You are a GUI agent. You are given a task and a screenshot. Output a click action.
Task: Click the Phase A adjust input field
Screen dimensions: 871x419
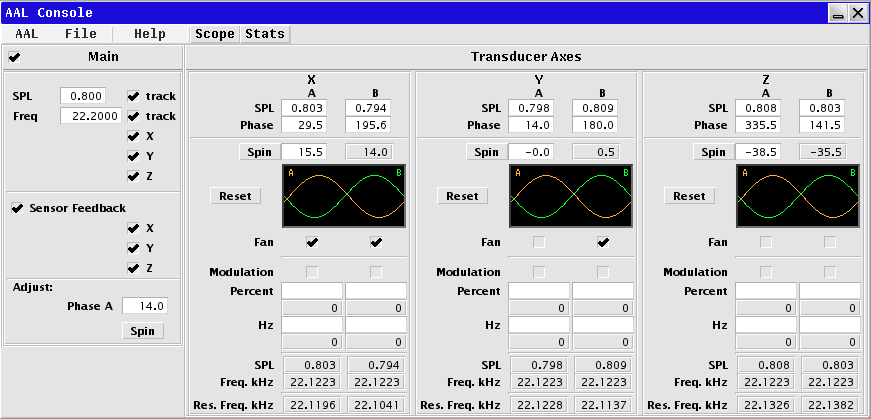(145, 306)
